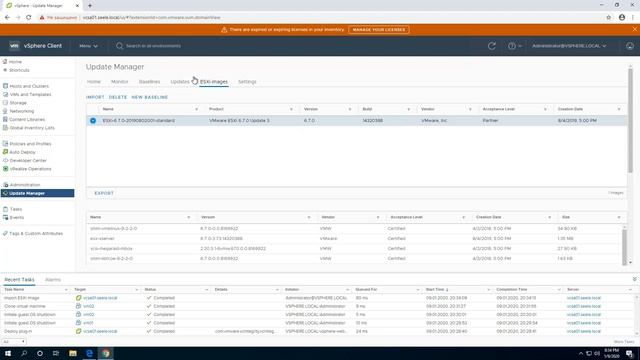Switch to the Alarms tab
Screen dimensions: 640x360
[x=53, y=280]
